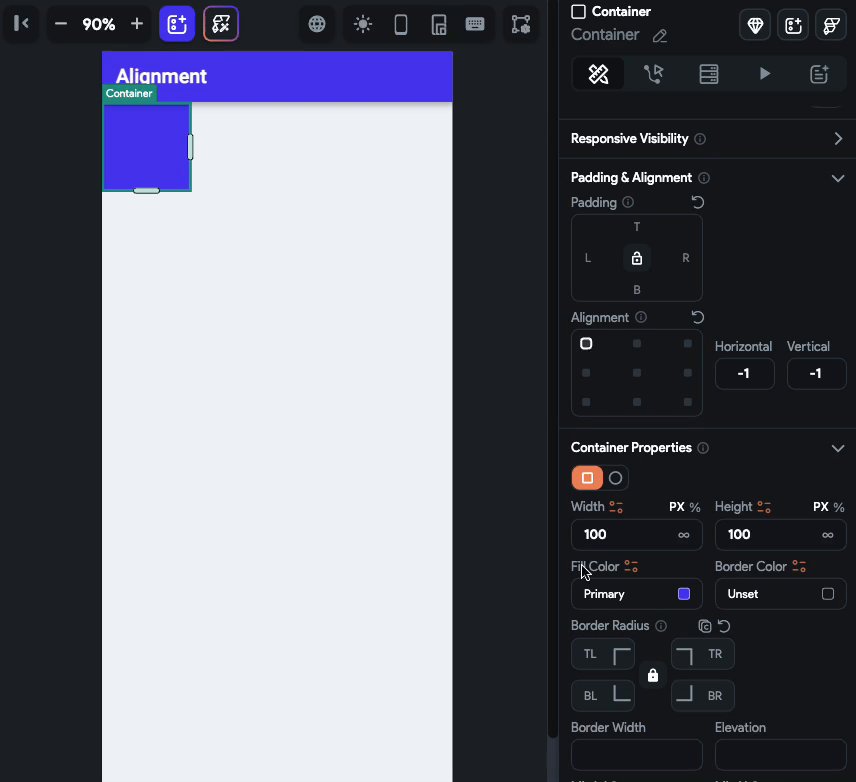Image resolution: width=856 pixels, height=782 pixels.
Task: Switch to the Properties design tab
Action: [598, 74]
